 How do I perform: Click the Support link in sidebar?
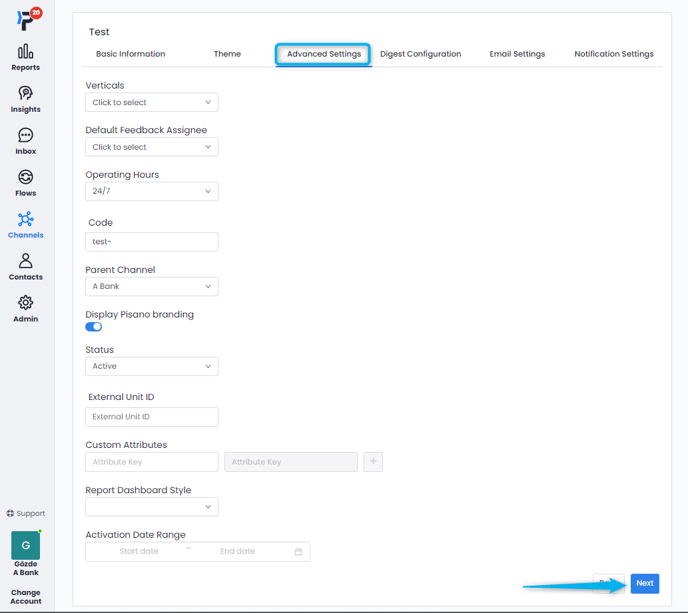[26, 513]
